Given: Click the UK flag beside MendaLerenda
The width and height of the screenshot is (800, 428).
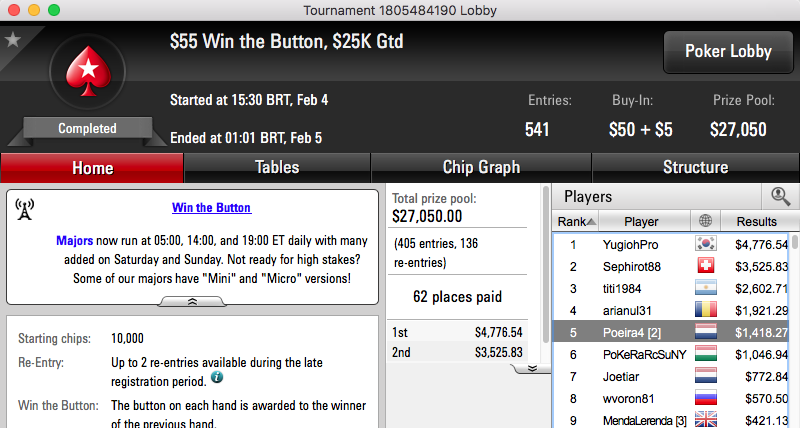Looking at the screenshot, I should [x=706, y=420].
